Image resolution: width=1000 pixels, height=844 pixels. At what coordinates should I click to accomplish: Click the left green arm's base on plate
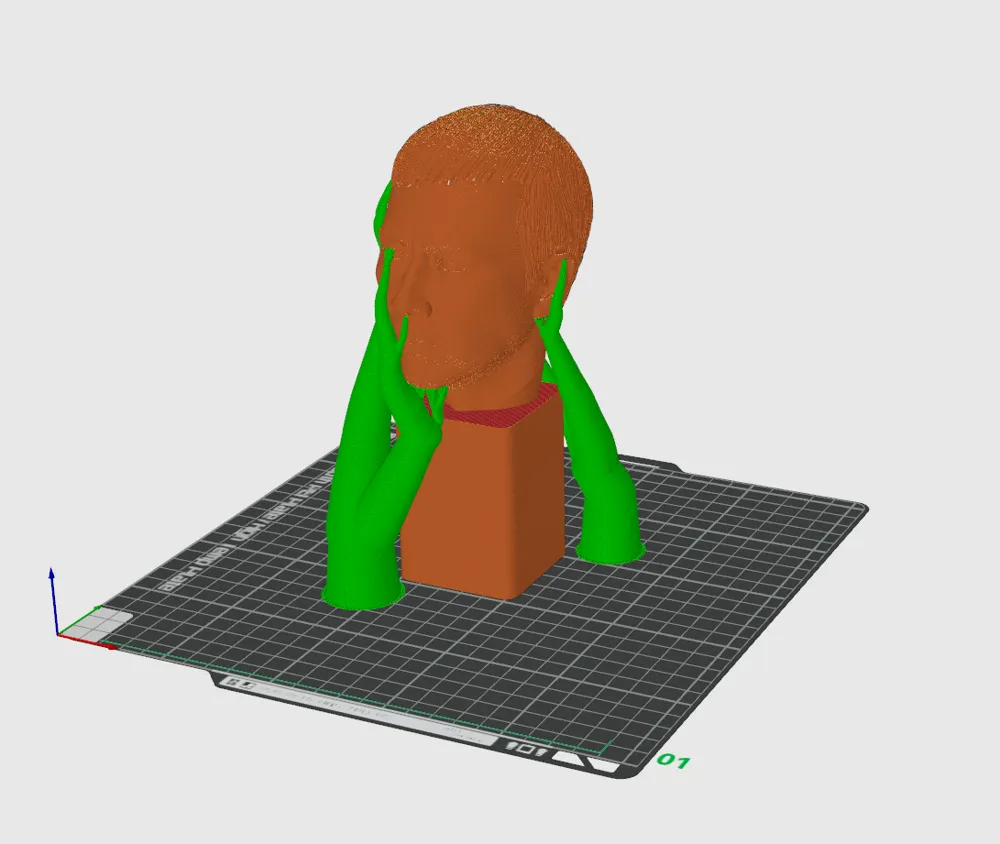click(x=360, y=595)
